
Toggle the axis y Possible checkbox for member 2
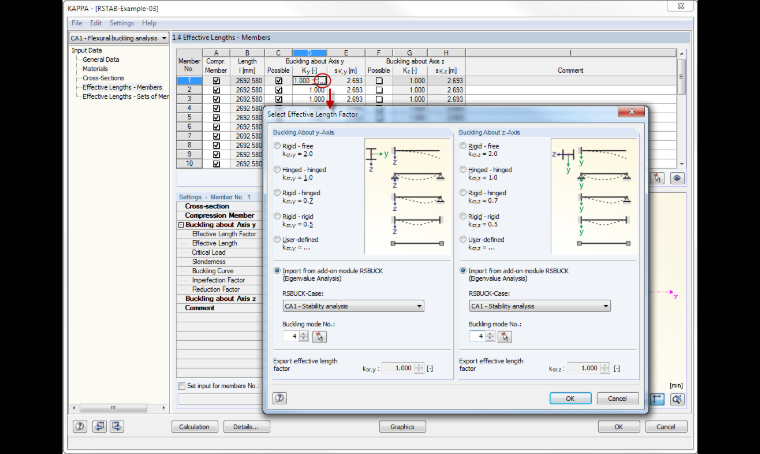pyautogui.click(x=278, y=90)
